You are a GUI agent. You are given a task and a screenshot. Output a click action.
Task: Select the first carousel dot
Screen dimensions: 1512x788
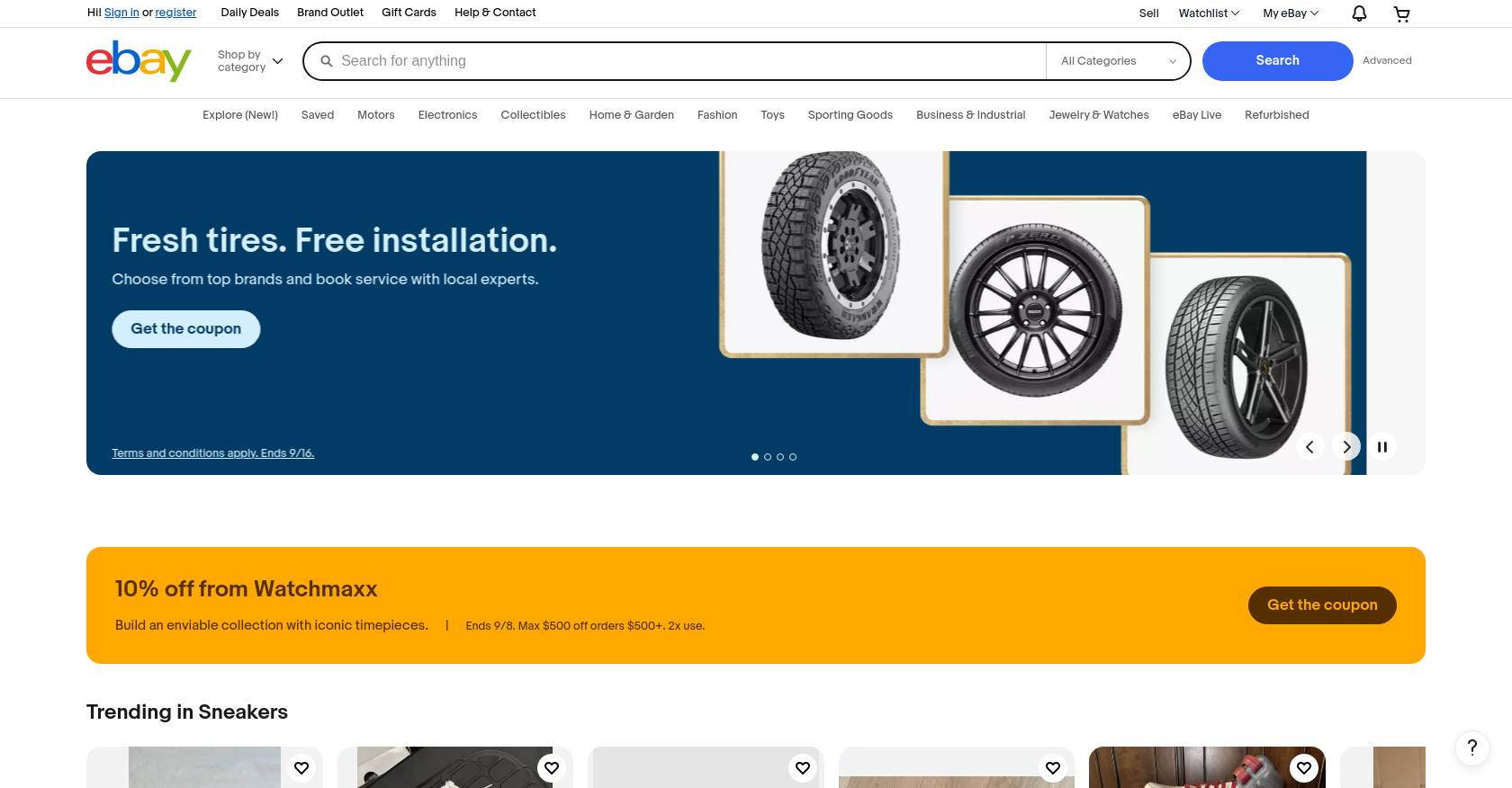pos(755,457)
